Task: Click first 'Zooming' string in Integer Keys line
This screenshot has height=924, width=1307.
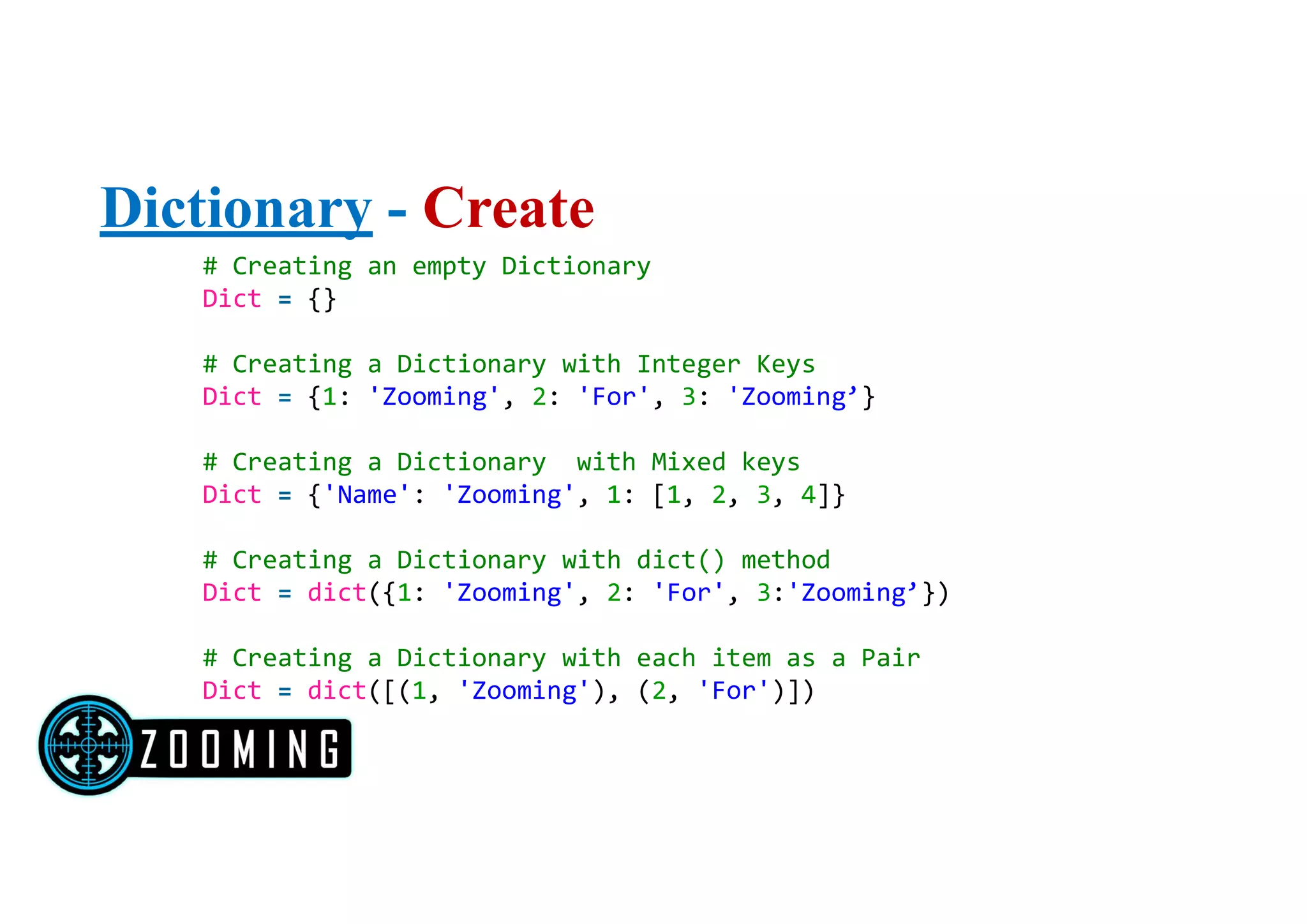Action: [434, 397]
